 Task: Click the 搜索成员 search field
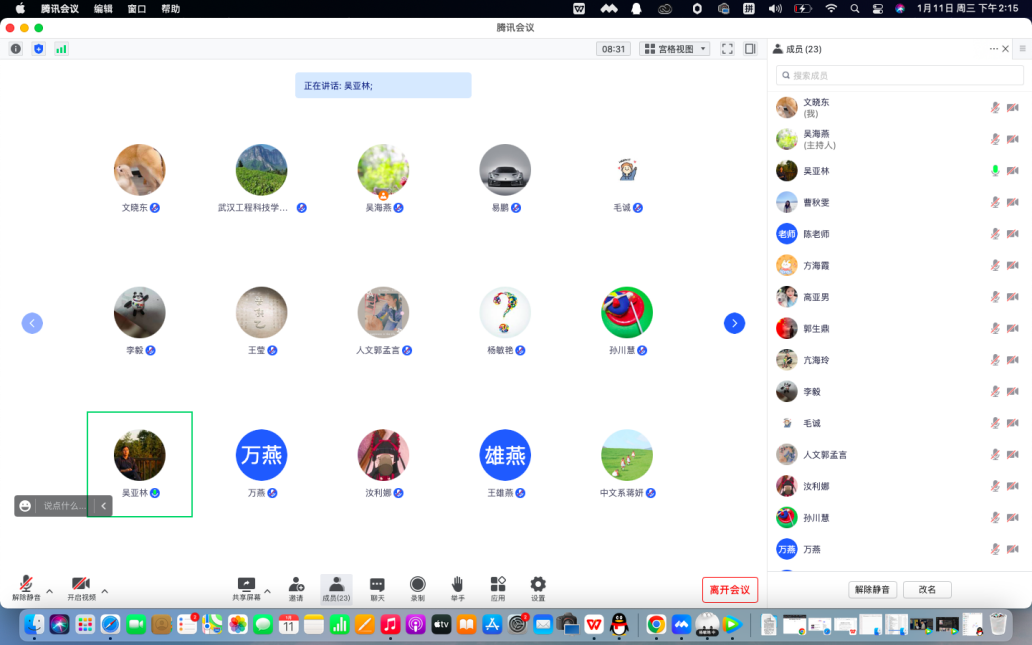pos(900,75)
